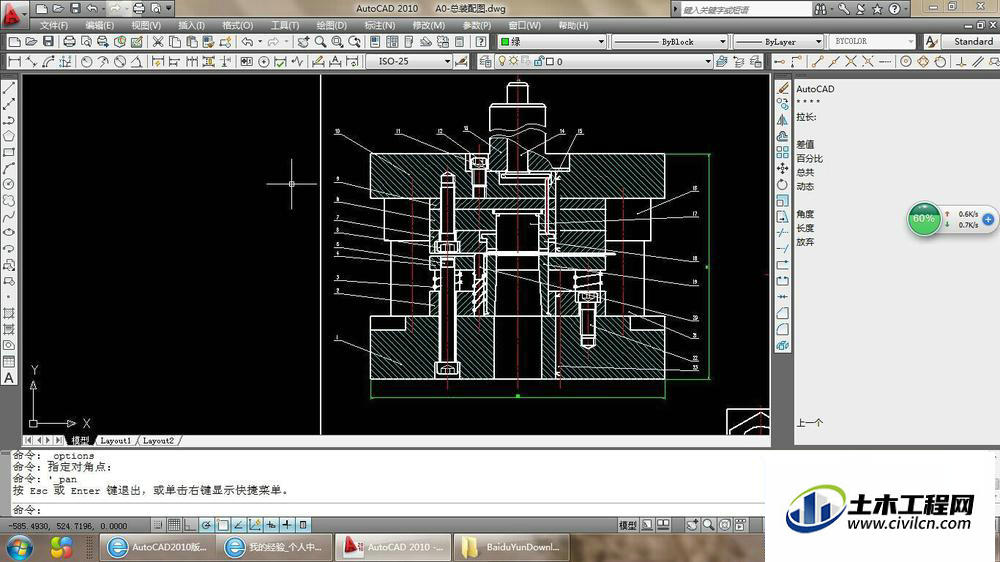This screenshot has height=562, width=1000.
Task: Switch to the Layout2 tab
Action: tap(158, 440)
